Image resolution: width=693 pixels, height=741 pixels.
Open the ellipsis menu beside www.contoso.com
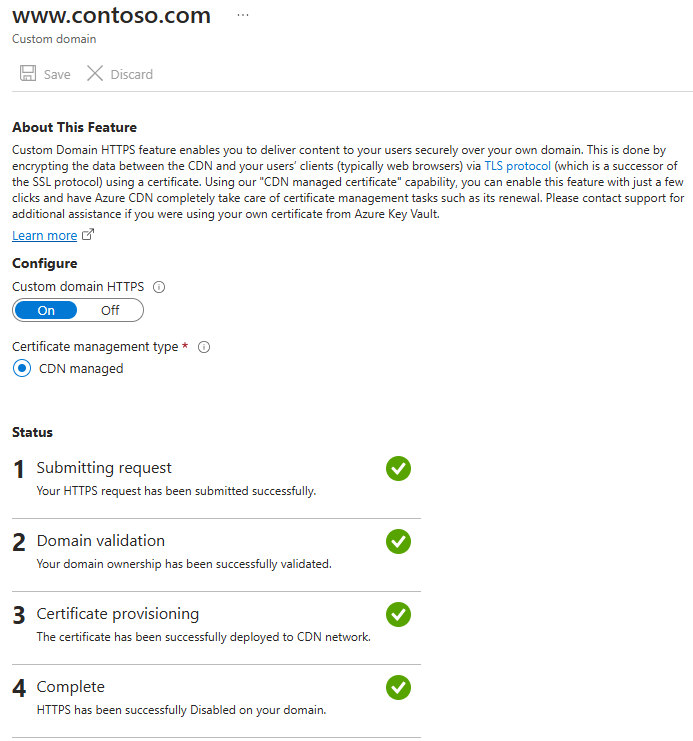(243, 15)
